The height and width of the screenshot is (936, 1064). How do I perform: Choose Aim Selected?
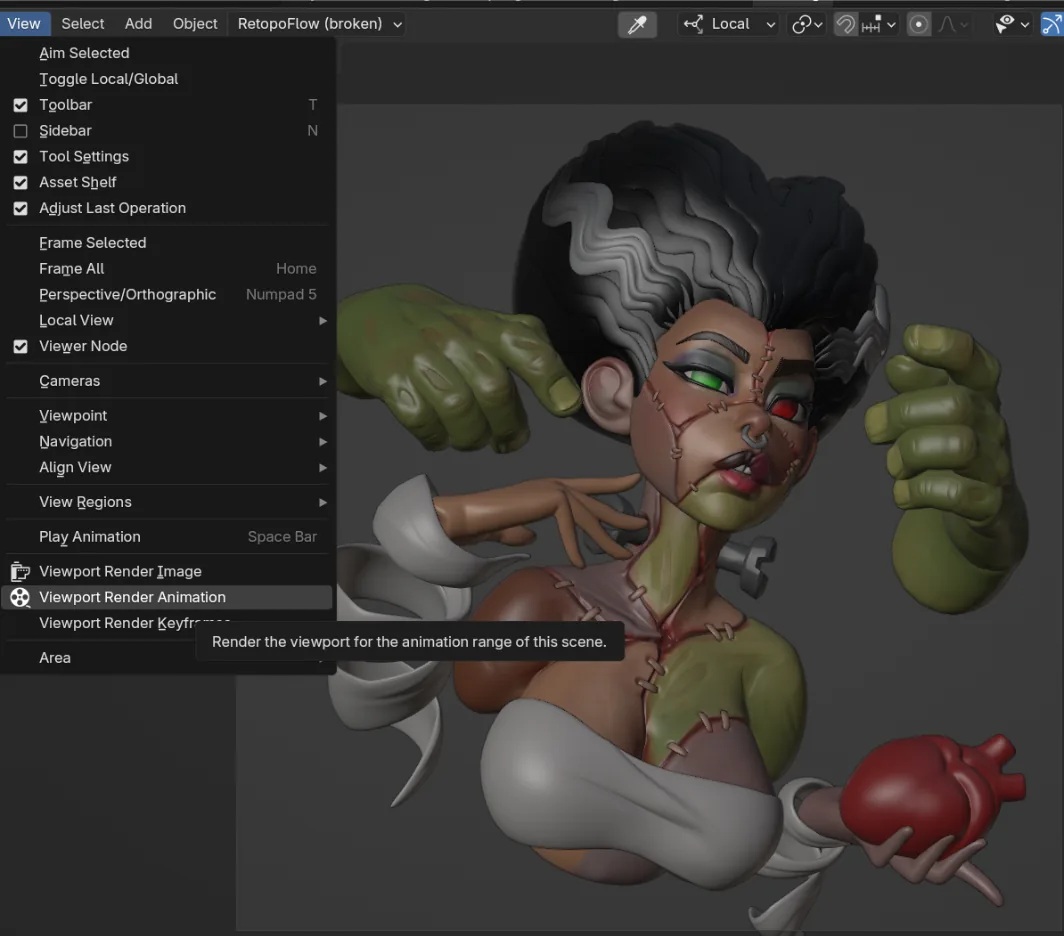(168, 53)
